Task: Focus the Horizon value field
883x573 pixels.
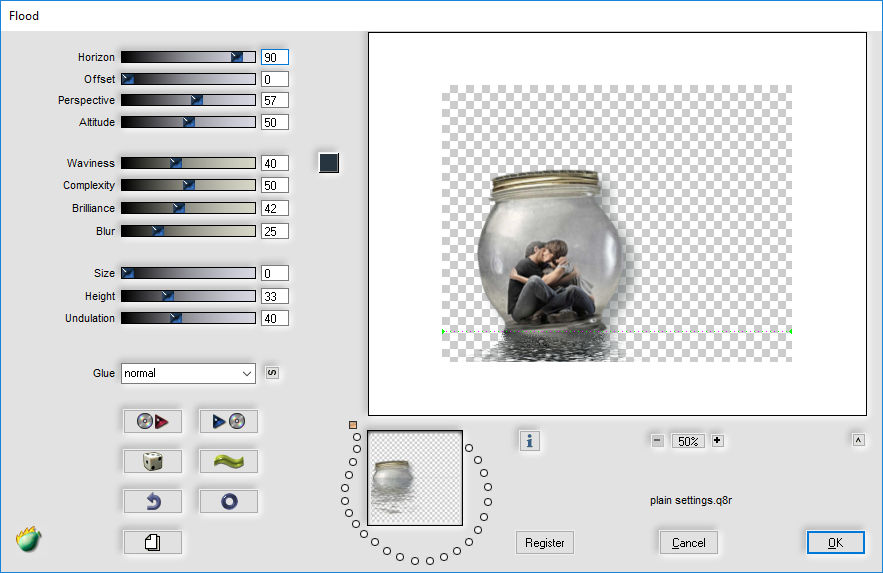Action: click(275, 57)
